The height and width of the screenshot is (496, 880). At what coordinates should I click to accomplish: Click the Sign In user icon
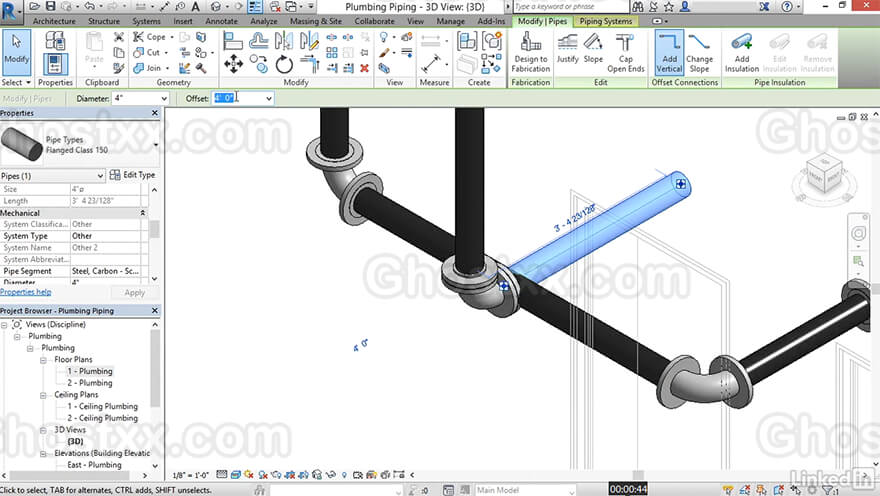click(685, 7)
